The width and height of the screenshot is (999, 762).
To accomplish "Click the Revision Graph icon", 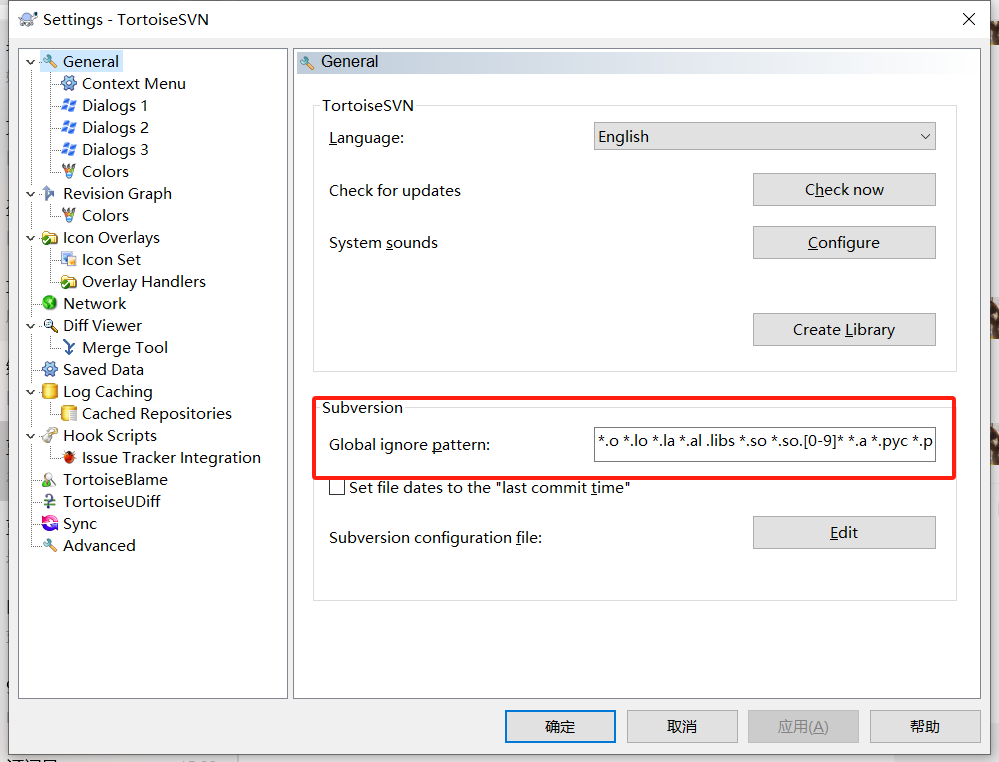I will click(50, 194).
